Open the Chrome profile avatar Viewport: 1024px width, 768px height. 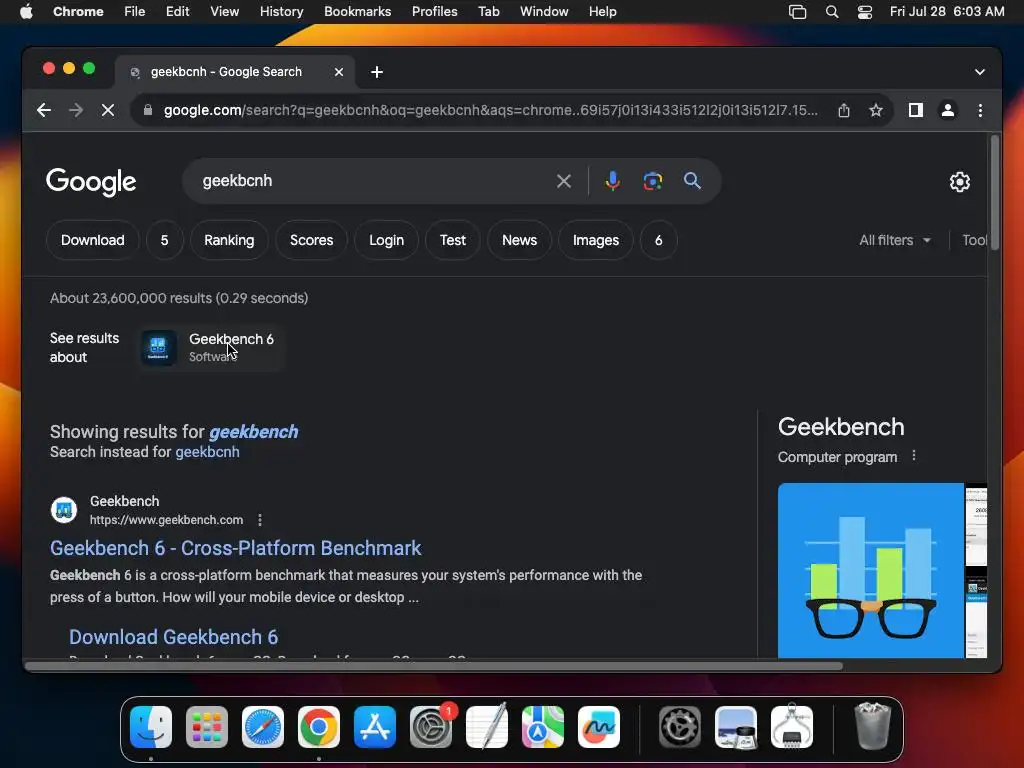(948, 110)
